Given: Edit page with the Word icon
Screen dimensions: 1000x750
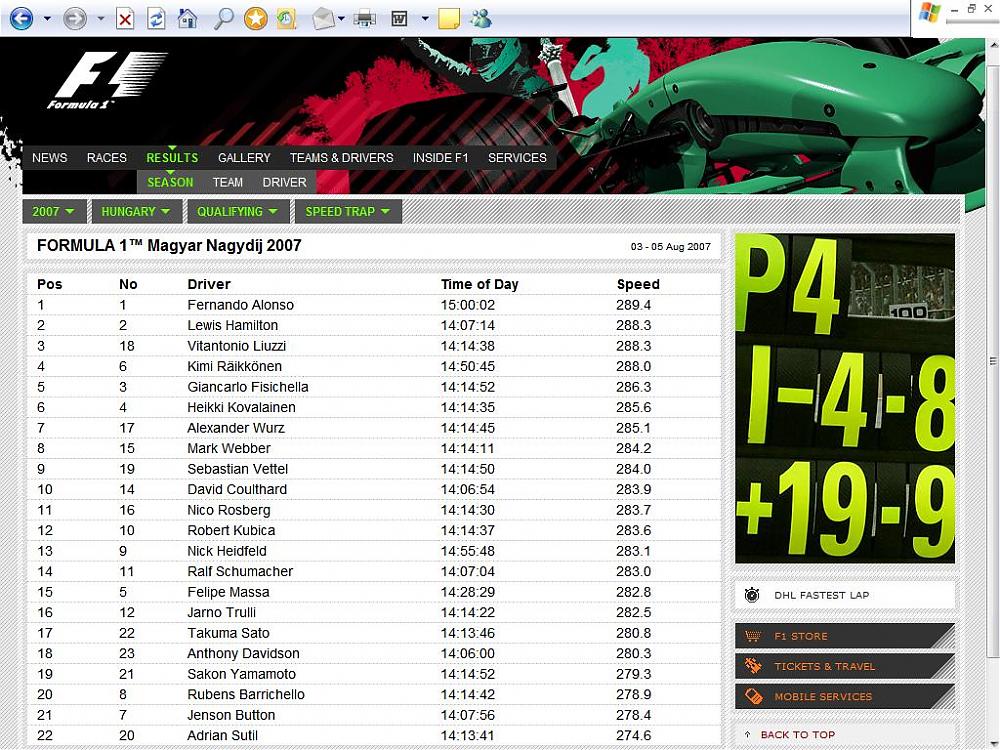Looking at the screenshot, I should click(399, 19).
